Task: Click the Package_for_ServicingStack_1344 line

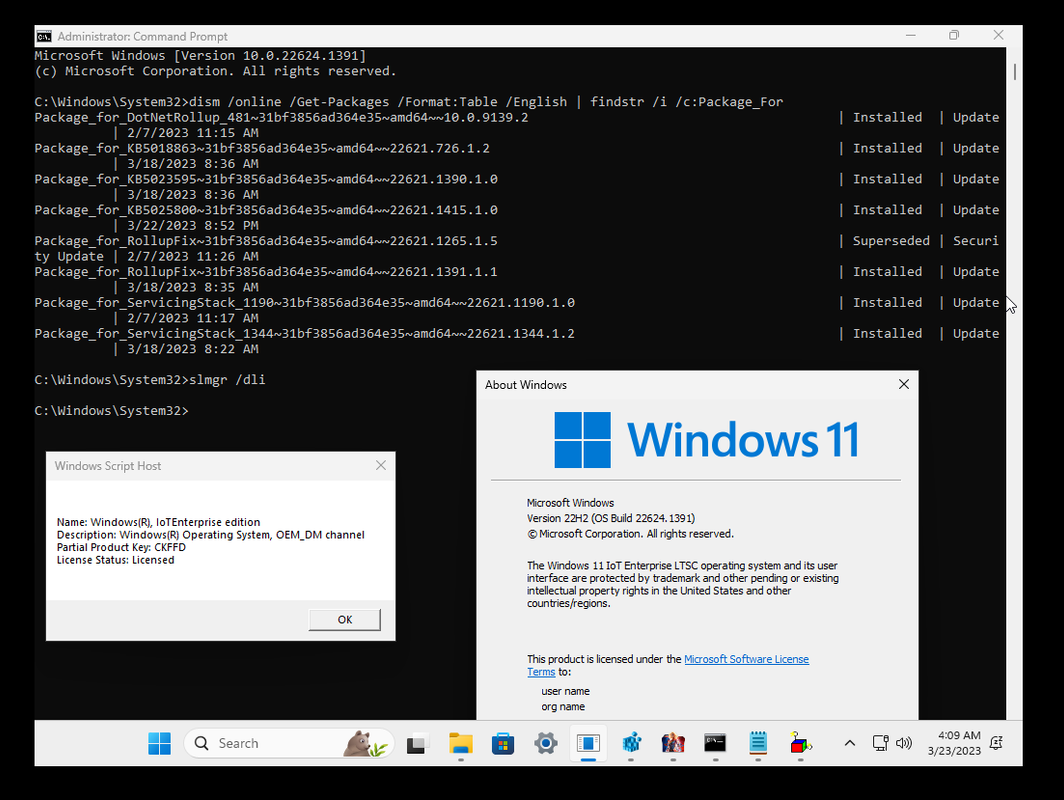Action: coord(305,334)
